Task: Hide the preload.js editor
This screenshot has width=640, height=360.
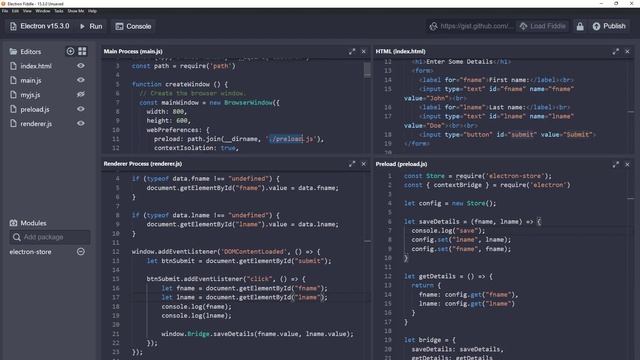Action: point(81,109)
